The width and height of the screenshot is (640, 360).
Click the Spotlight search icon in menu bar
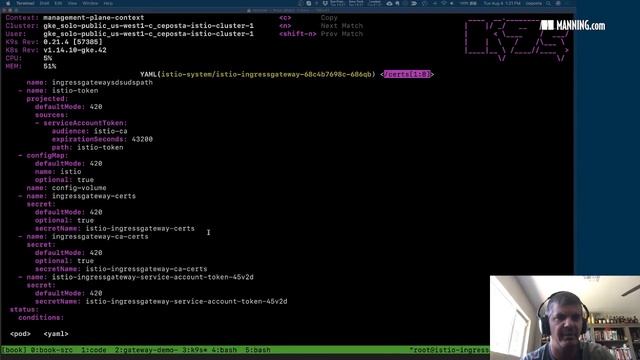(x=548, y=3)
